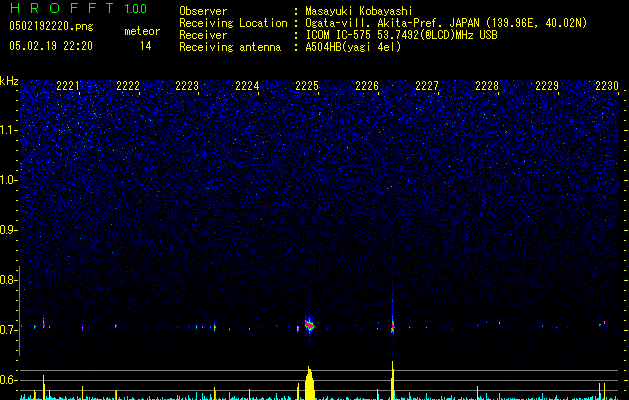
Task: Click the meteor count 14
Action: coord(146,46)
